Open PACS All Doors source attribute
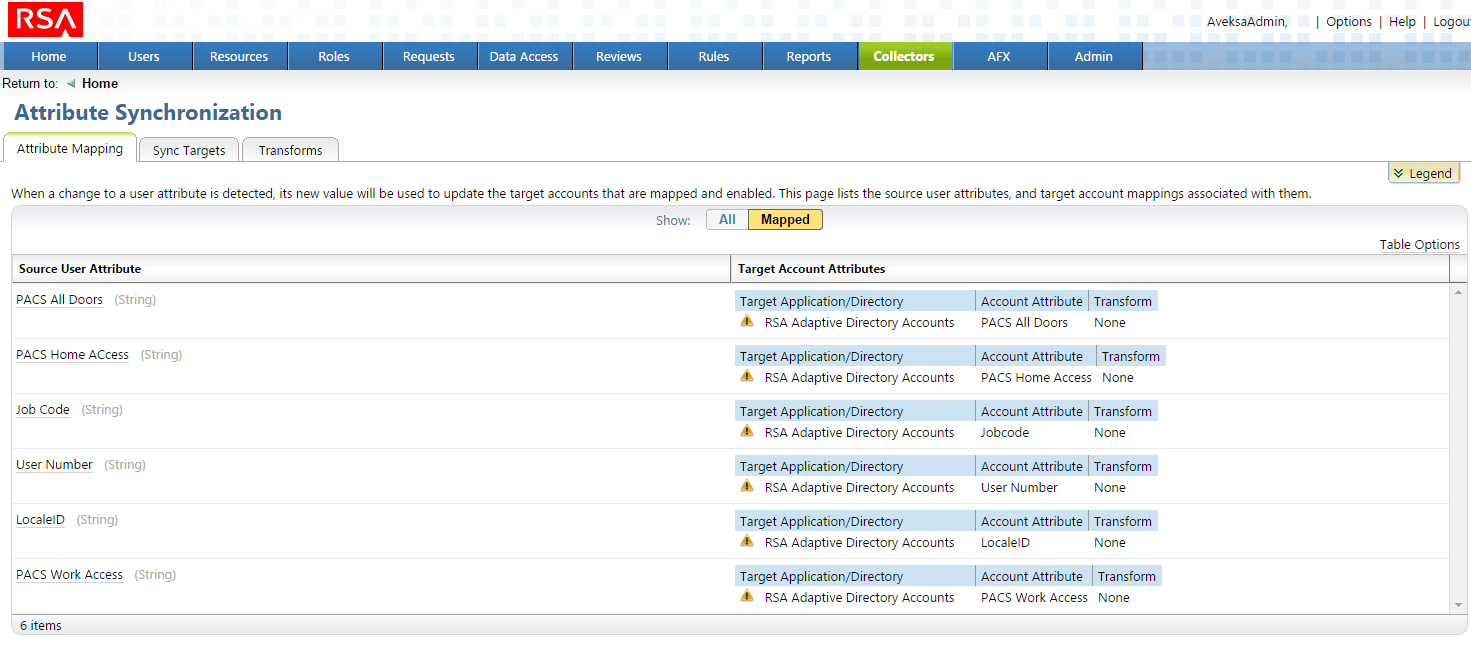 59,300
